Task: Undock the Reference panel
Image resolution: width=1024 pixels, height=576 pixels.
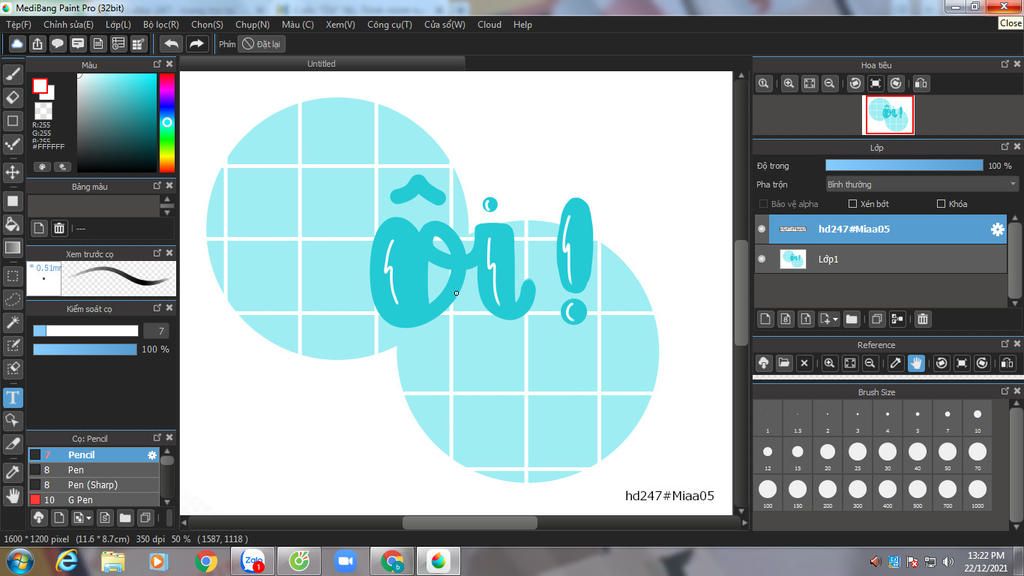Action: (1005, 344)
